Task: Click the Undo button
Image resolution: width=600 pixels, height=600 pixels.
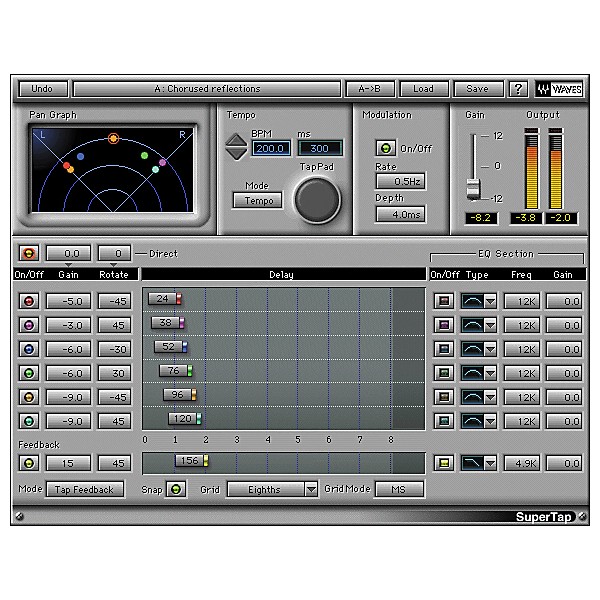Action: click(x=43, y=89)
